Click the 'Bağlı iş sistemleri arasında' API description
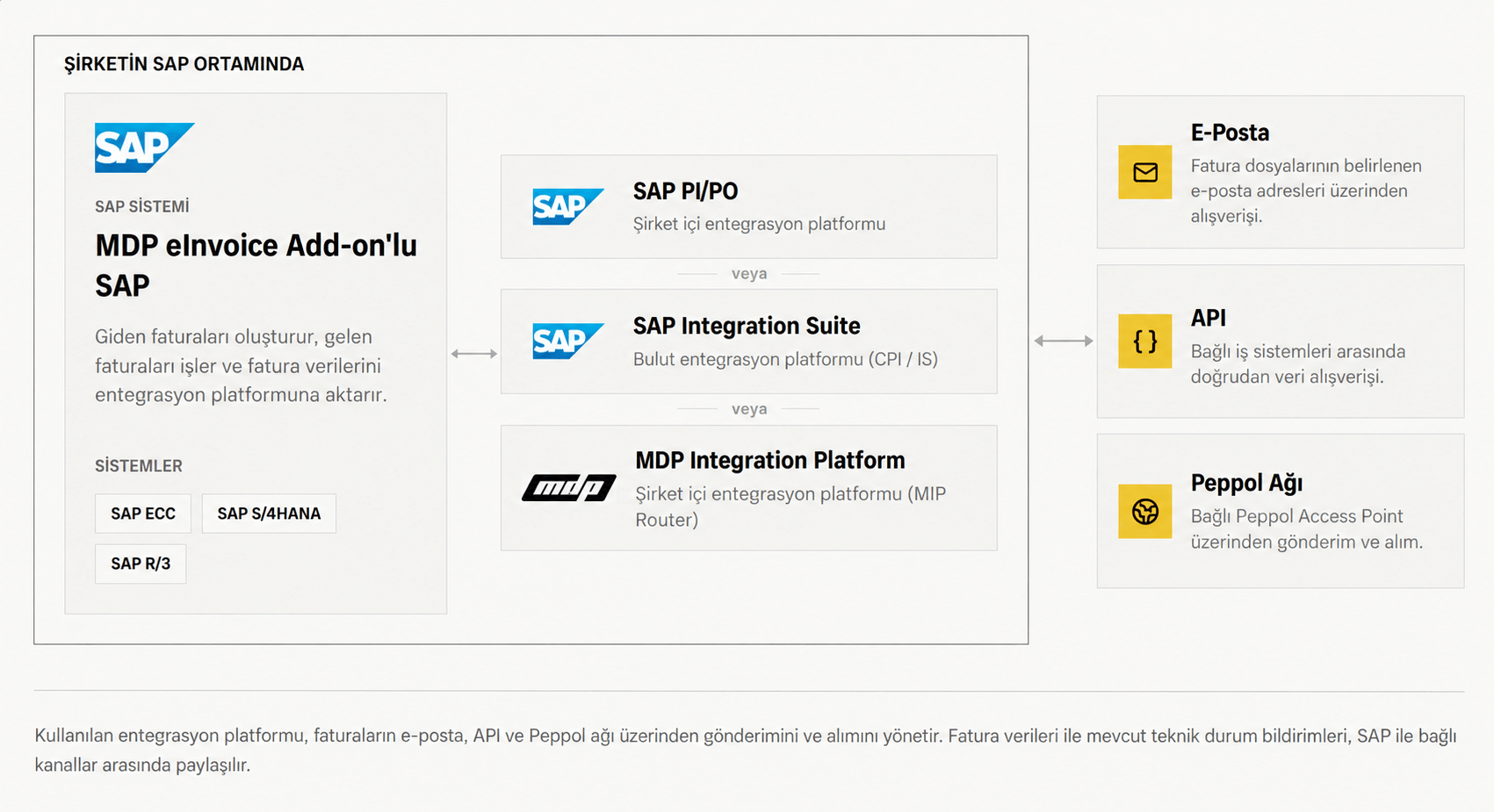The width and height of the screenshot is (1494, 812). click(x=1298, y=363)
